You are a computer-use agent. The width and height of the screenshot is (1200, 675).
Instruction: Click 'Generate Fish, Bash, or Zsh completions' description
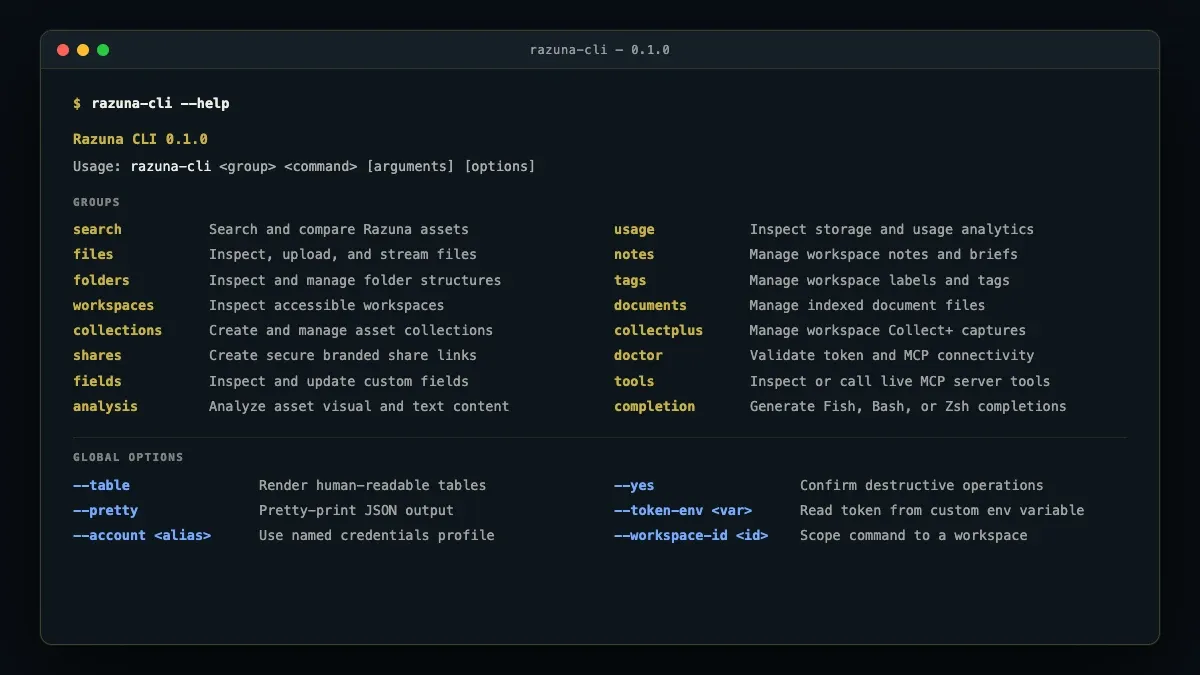[x=908, y=406]
